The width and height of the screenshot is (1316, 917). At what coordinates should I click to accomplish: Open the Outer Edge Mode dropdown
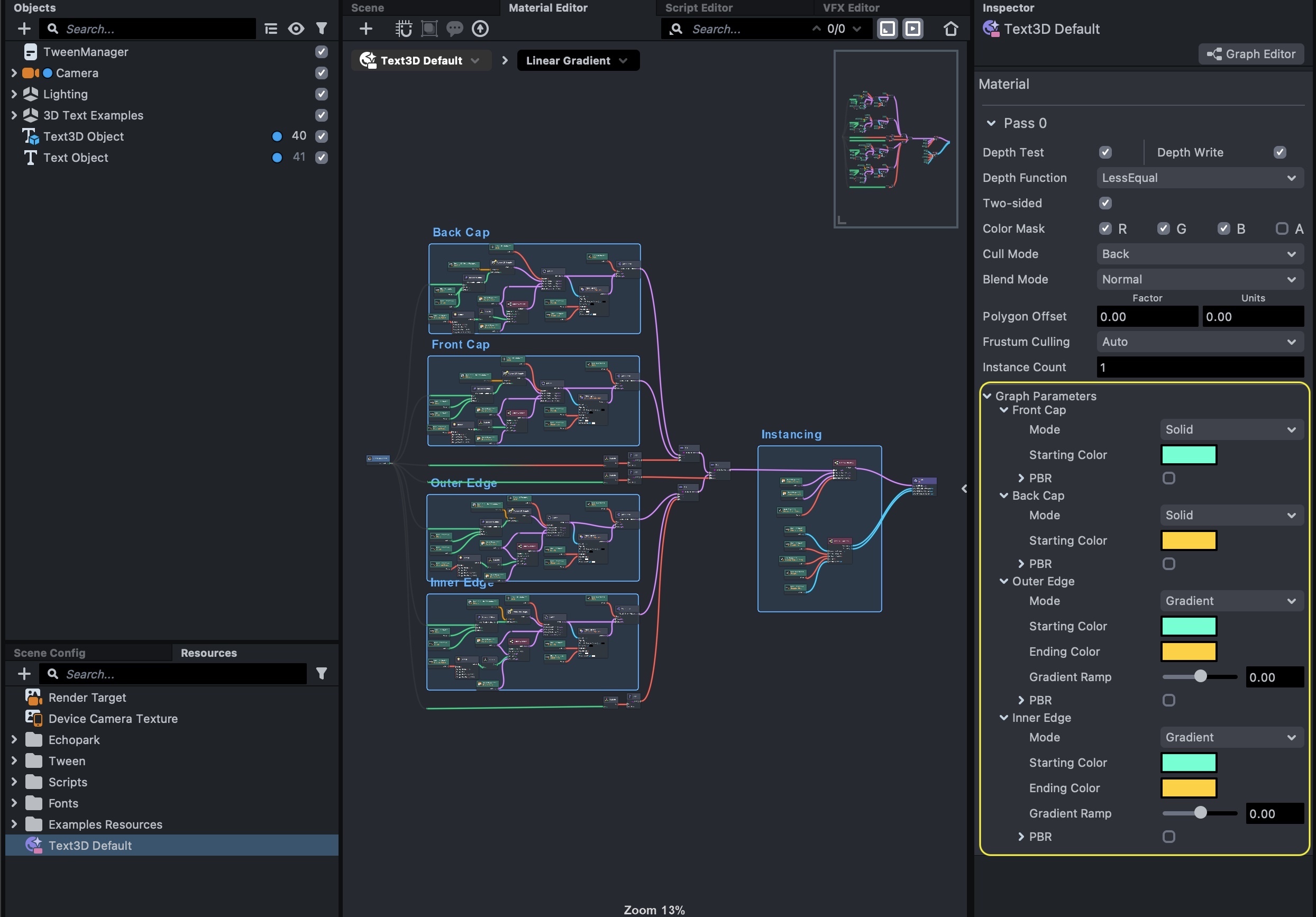[1231, 601]
